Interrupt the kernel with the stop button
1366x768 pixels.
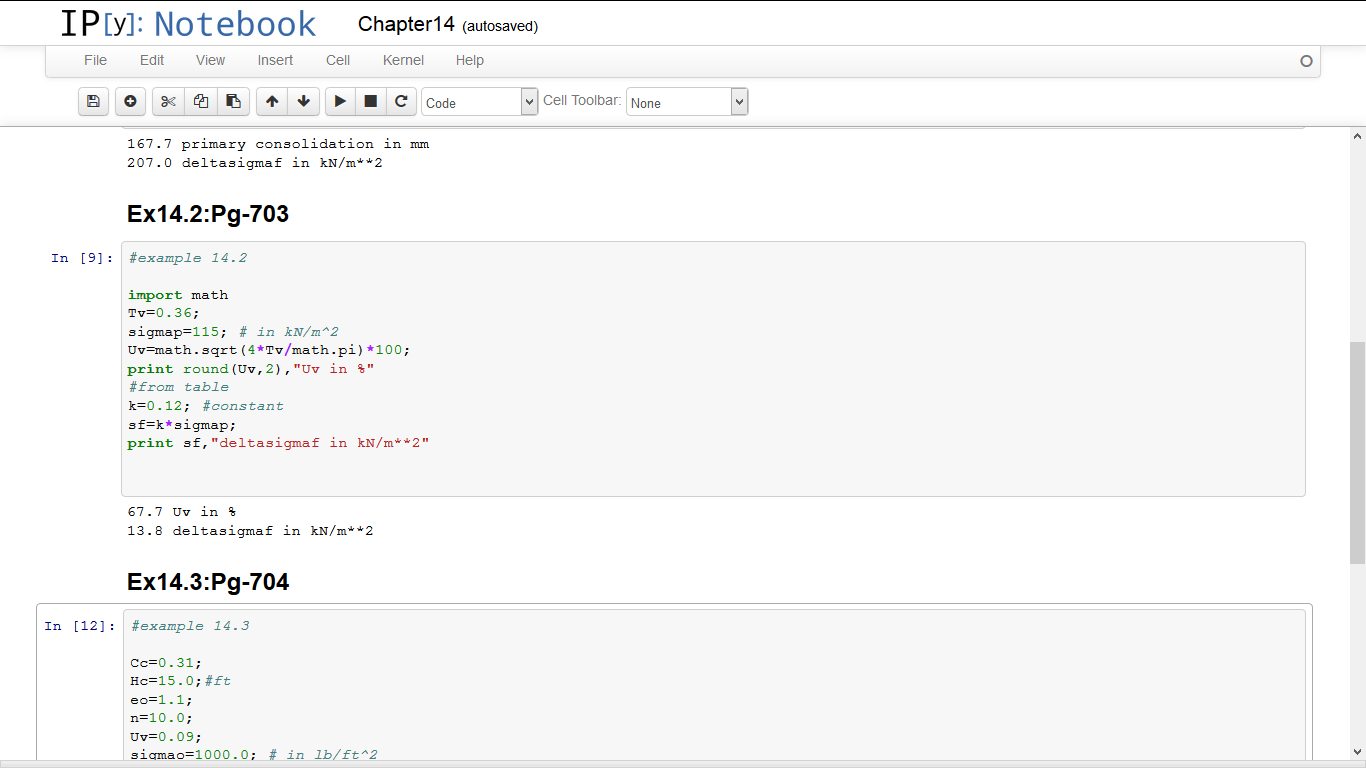pos(370,101)
